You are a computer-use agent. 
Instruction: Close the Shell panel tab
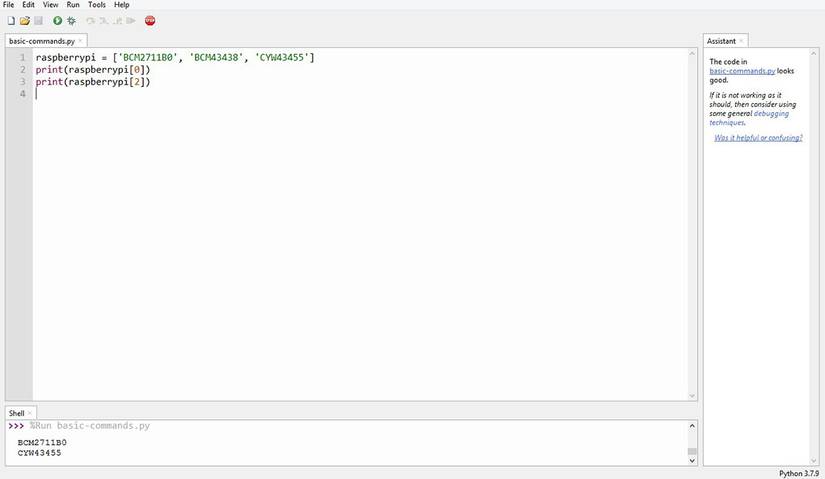29,413
